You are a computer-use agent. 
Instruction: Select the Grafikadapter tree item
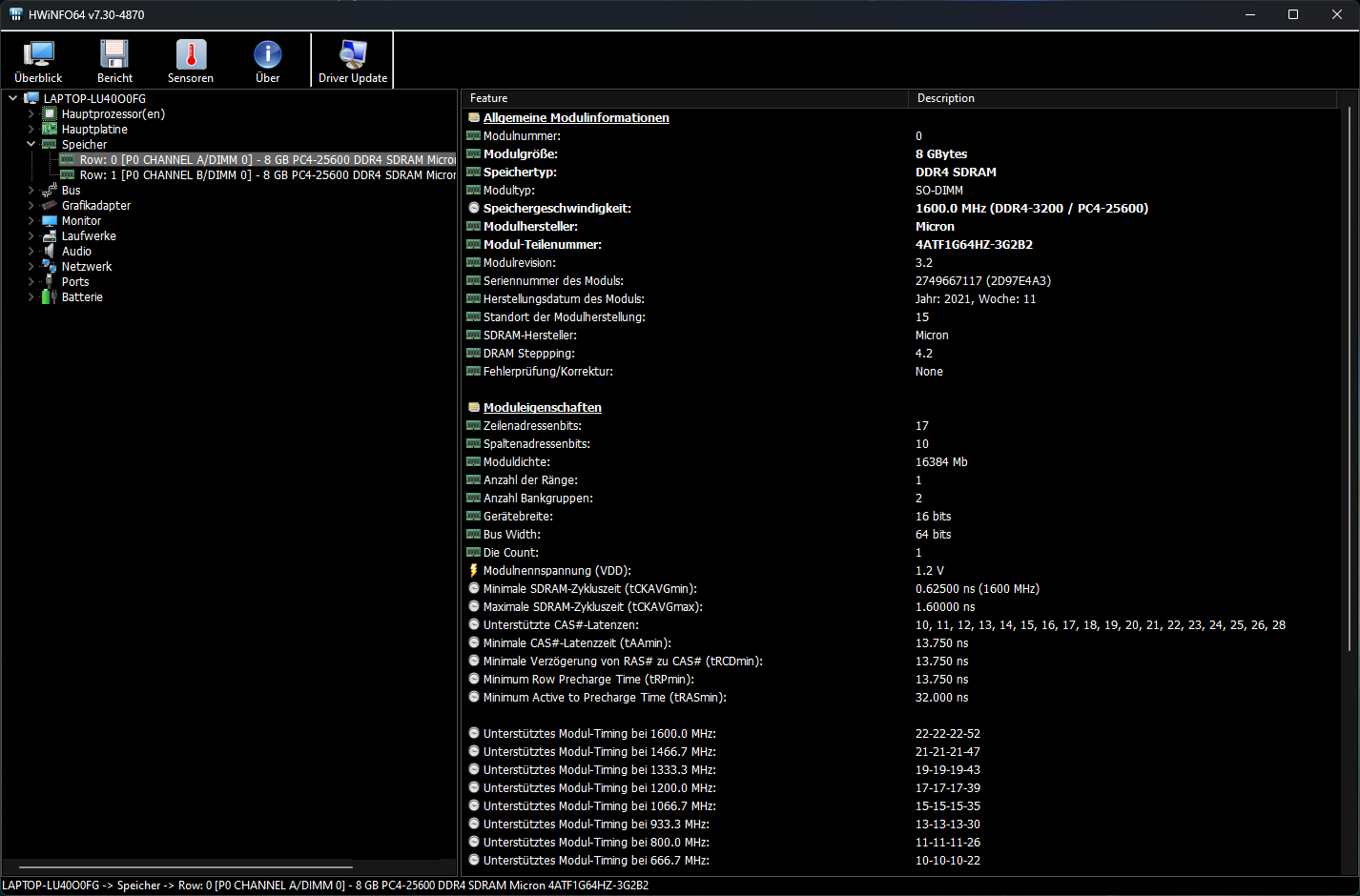[96, 205]
